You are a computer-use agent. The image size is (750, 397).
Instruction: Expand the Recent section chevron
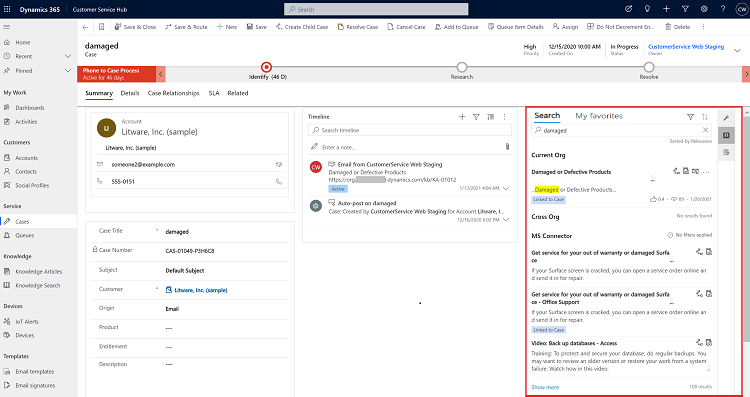tap(68, 56)
